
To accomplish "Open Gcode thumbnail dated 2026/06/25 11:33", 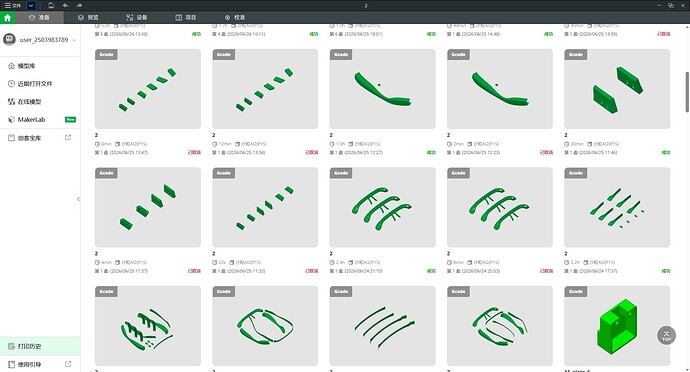I will [x=265, y=207].
